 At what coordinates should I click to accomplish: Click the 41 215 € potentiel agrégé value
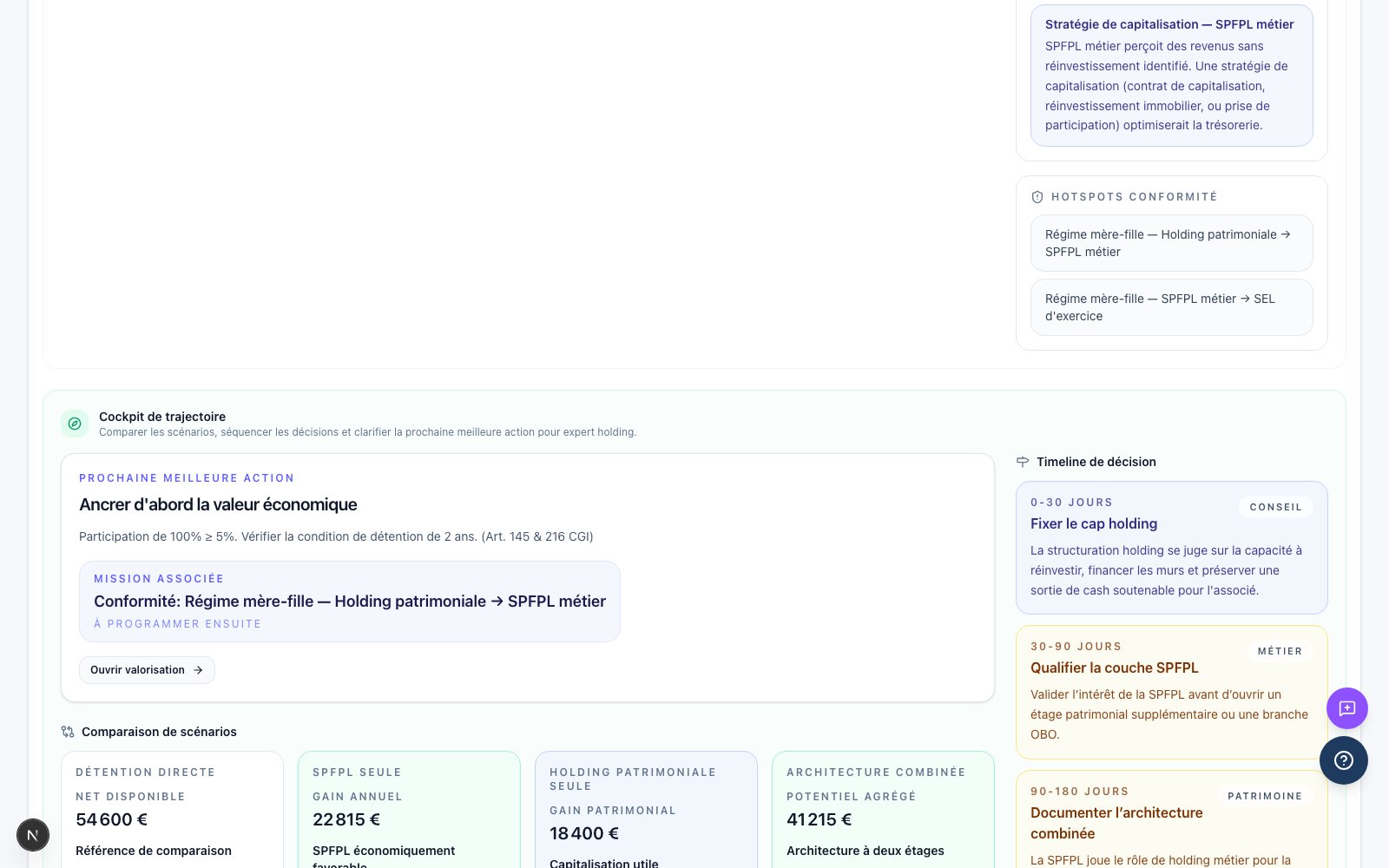click(819, 819)
